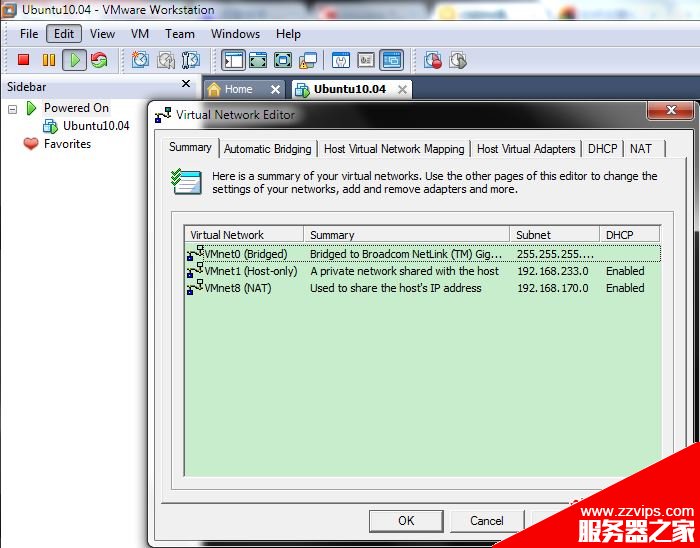This screenshot has width=700, height=548.
Task: Toggle the Show sidebar toolbar icon
Action: tap(233, 60)
